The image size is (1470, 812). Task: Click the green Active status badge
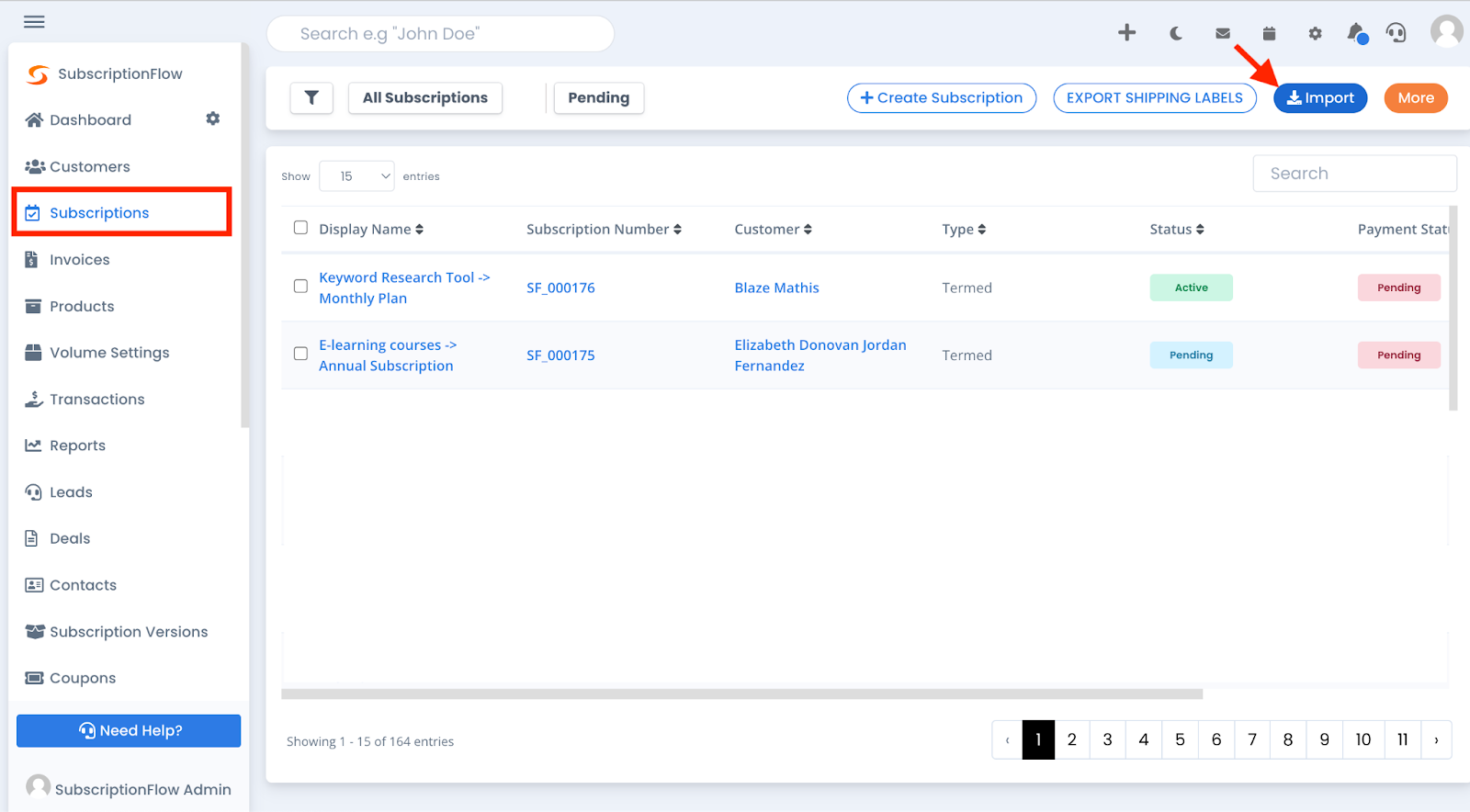1191,288
